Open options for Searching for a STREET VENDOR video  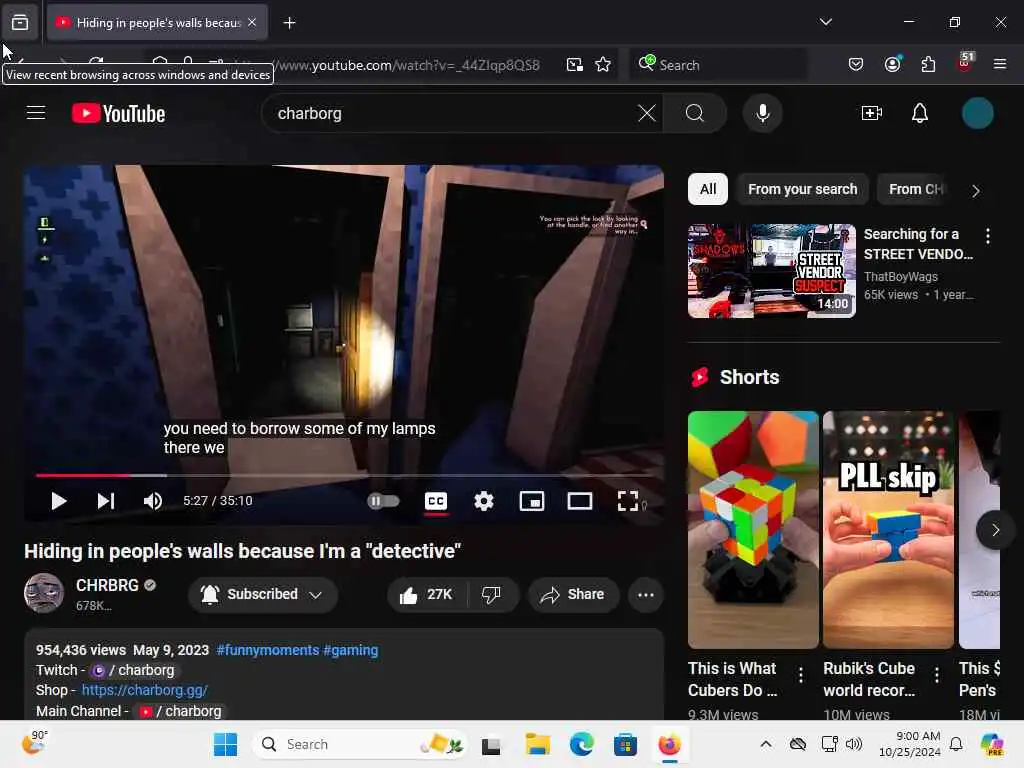pyautogui.click(x=987, y=236)
